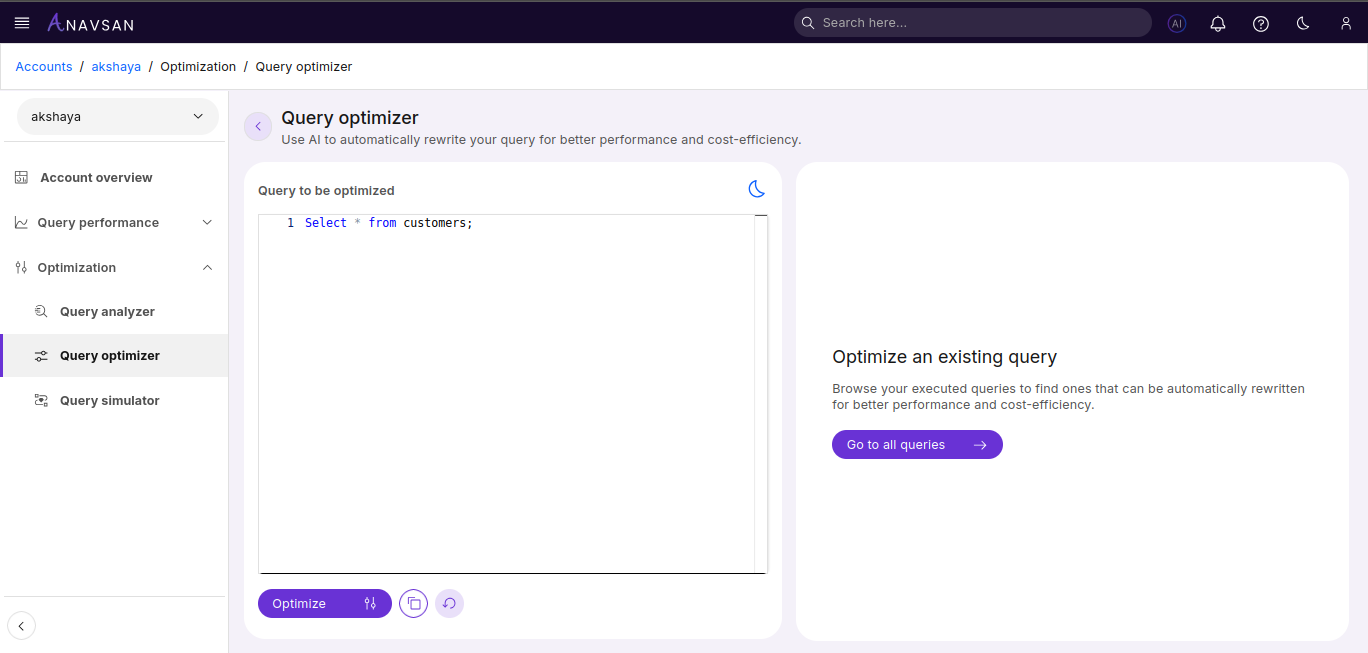
Task: Open the user profile icon
Action: pos(1345,22)
